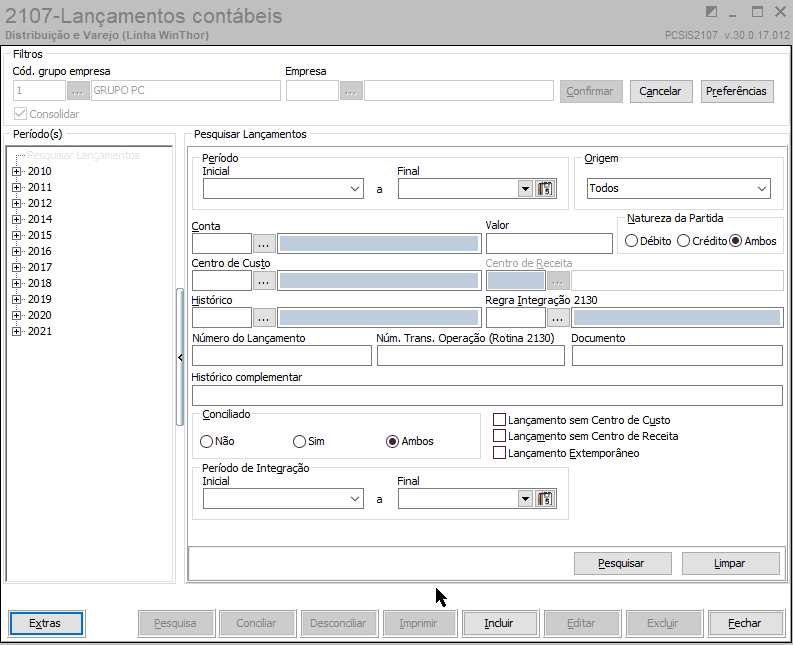Expand the 2018 tree node
The width and height of the screenshot is (793, 645).
click(17, 283)
